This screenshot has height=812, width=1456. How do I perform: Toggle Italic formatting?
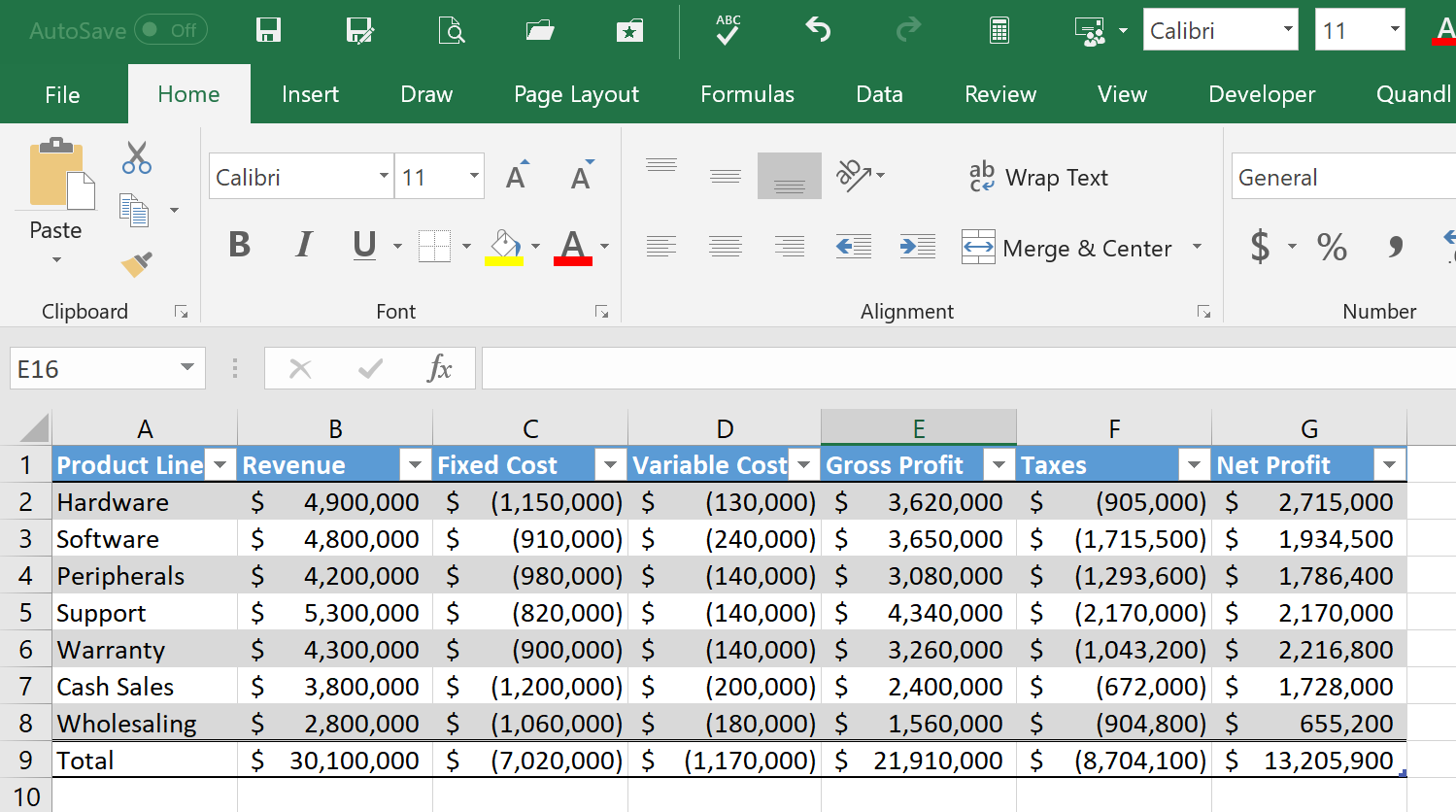304,245
